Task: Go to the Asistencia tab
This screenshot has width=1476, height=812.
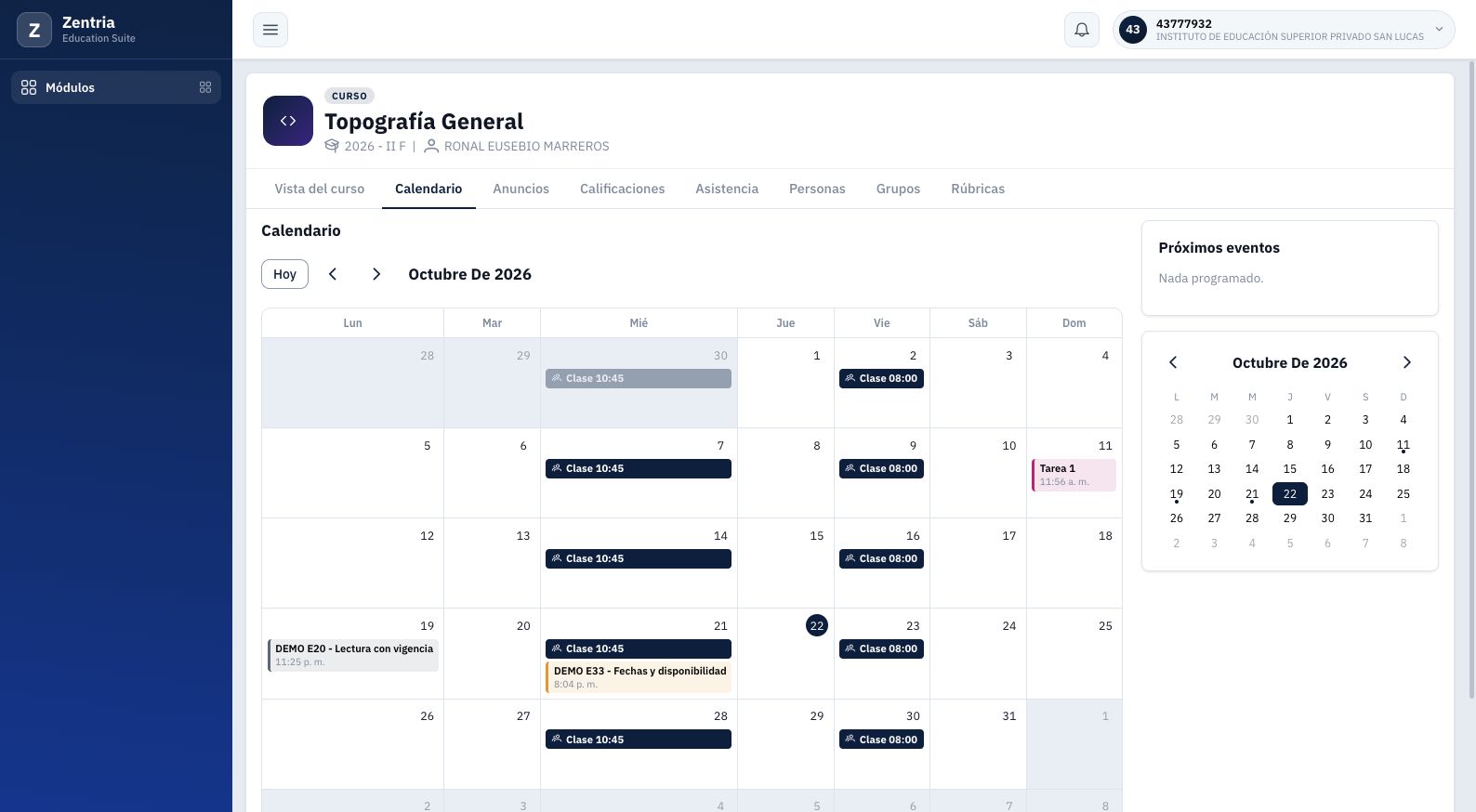Action: [727, 189]
